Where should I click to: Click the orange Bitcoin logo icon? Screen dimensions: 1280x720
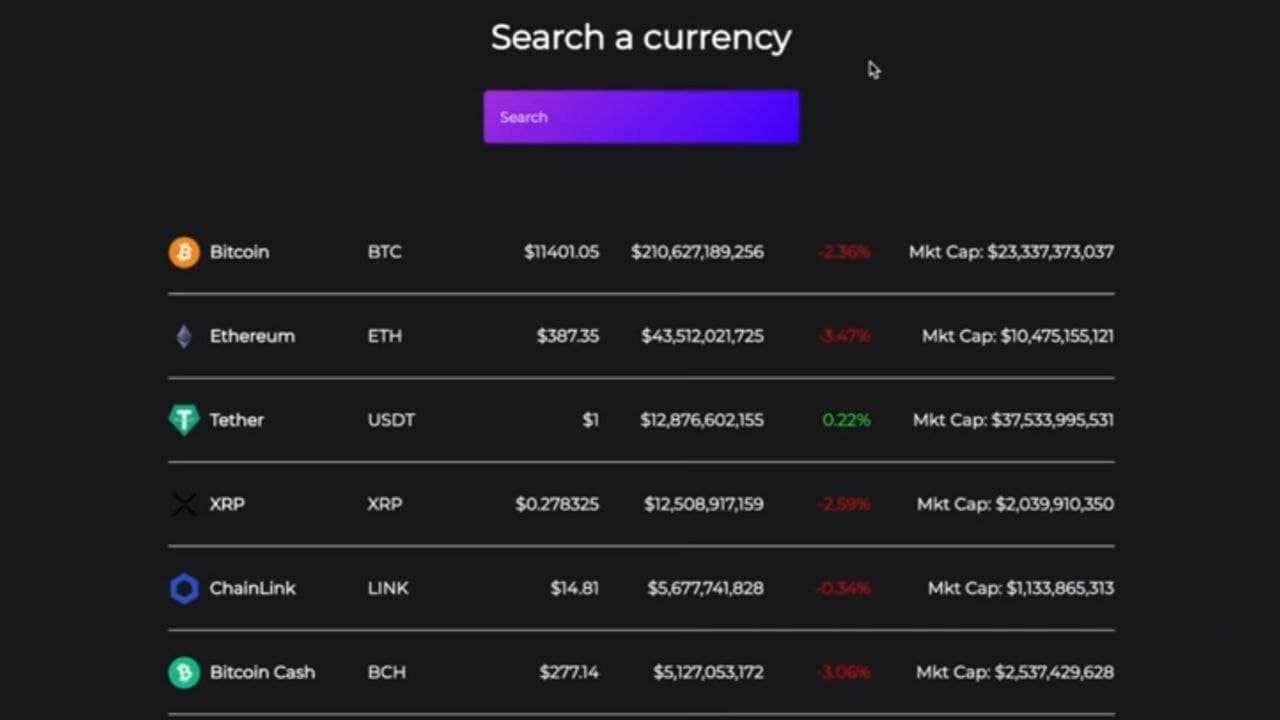(184, 252)
